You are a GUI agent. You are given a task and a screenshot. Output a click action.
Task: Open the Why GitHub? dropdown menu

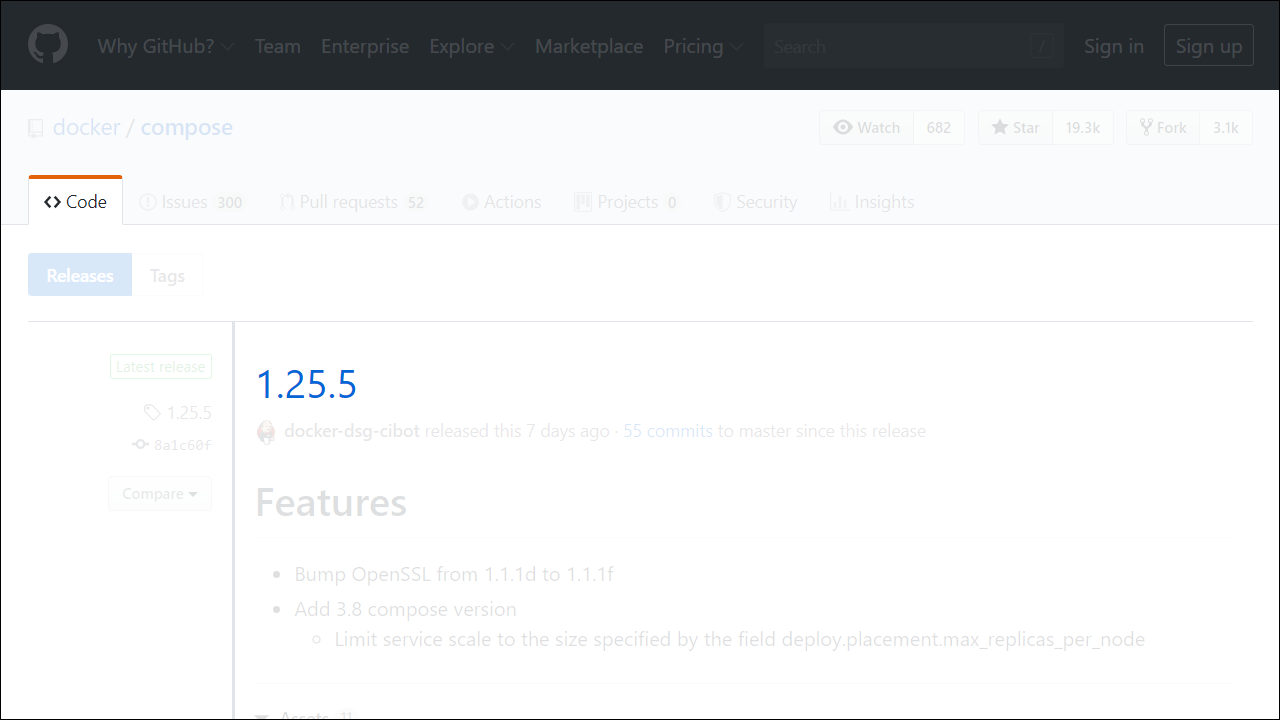(x=165, y=46)
